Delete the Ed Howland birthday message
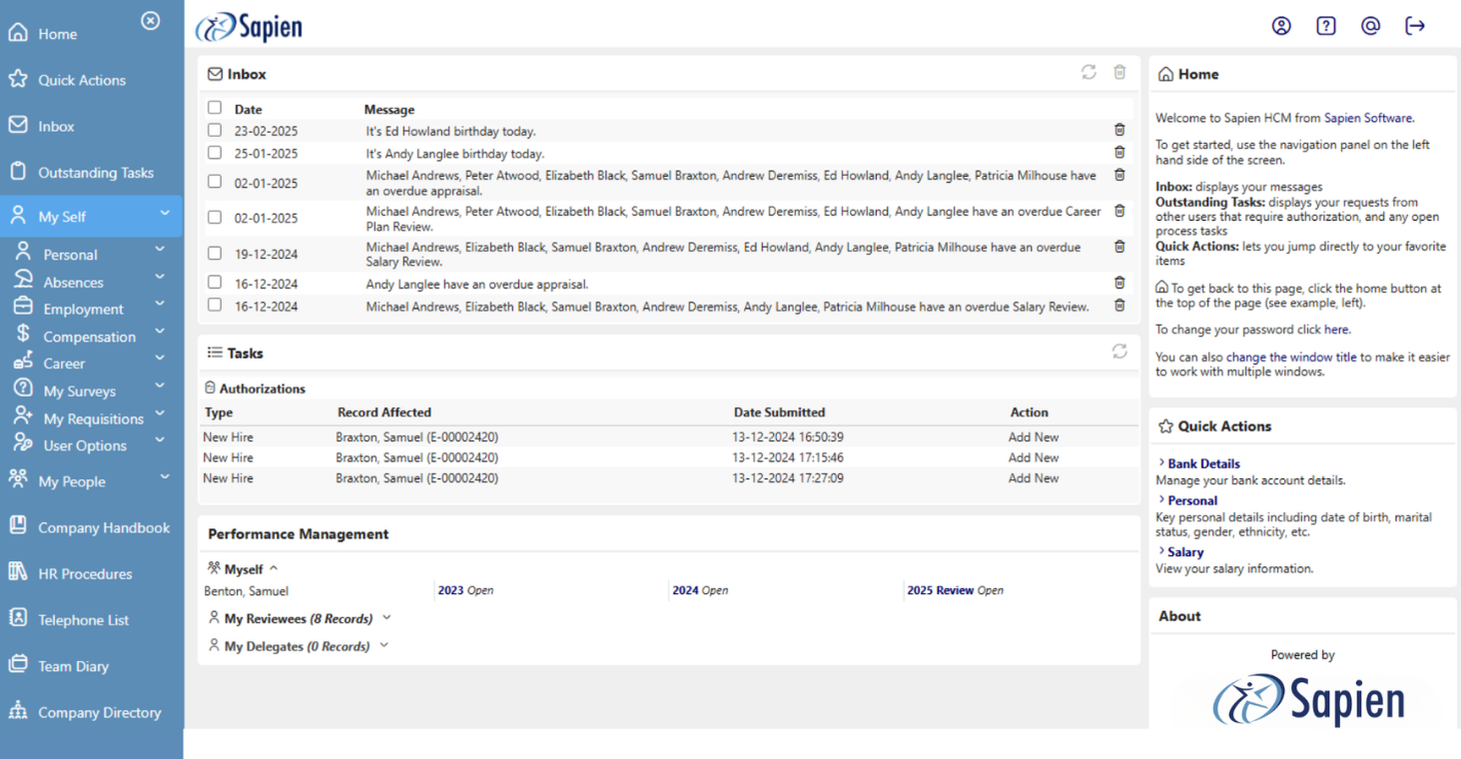The width and height of the screenshot is (1461, 759). point(1120,130)
